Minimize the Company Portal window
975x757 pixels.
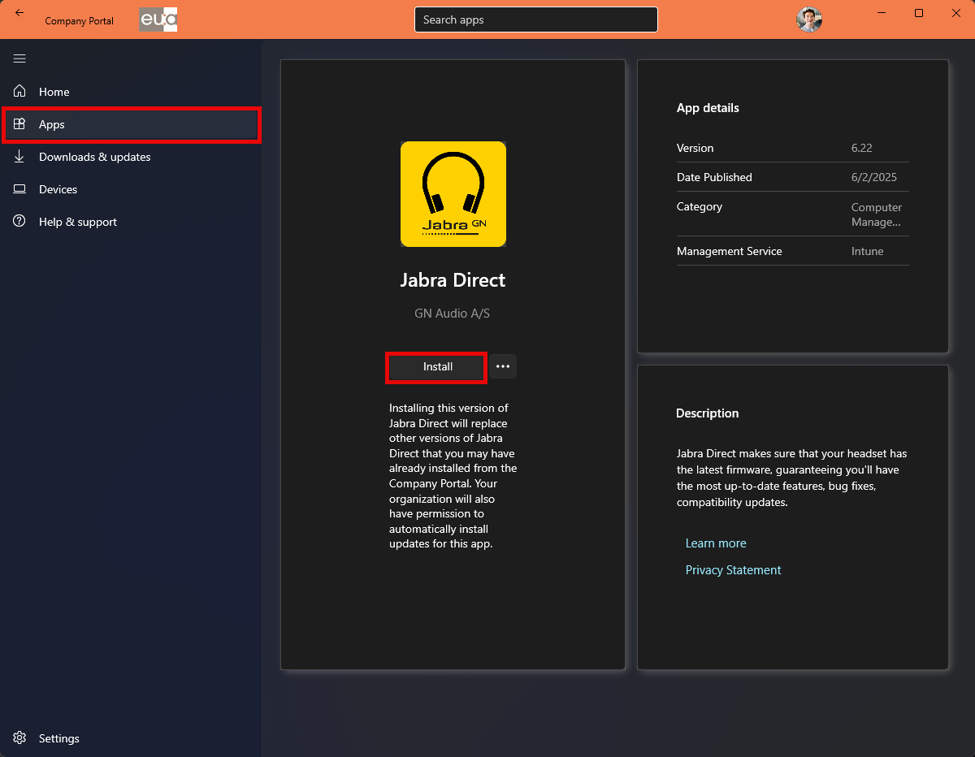click(x=881, y=13)
